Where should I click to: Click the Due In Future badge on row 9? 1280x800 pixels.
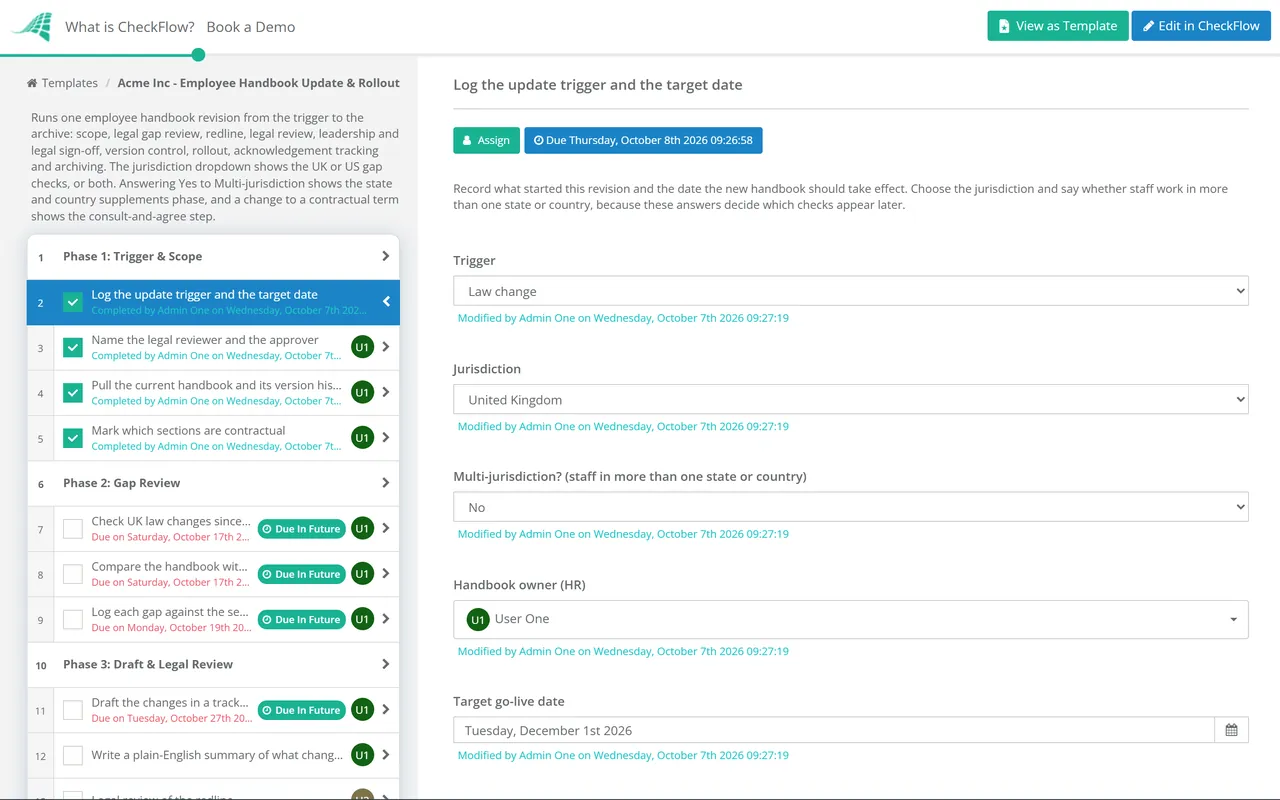301,619
